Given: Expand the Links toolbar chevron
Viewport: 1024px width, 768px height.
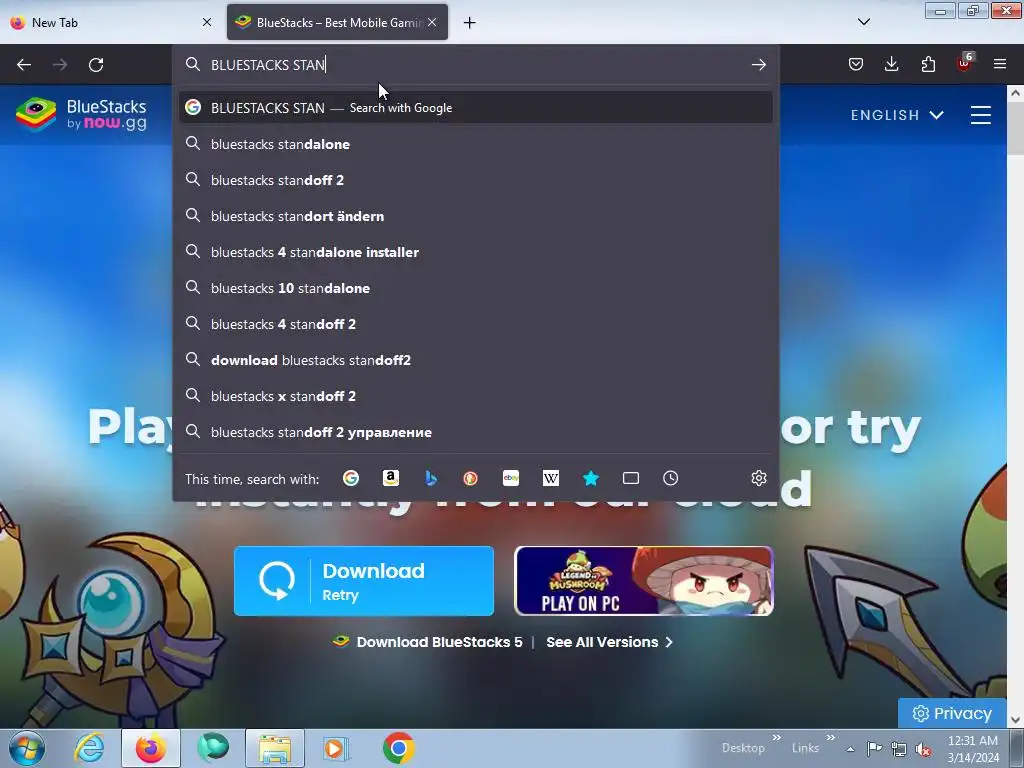Looking at the screenshot, I should pos(830,738).
